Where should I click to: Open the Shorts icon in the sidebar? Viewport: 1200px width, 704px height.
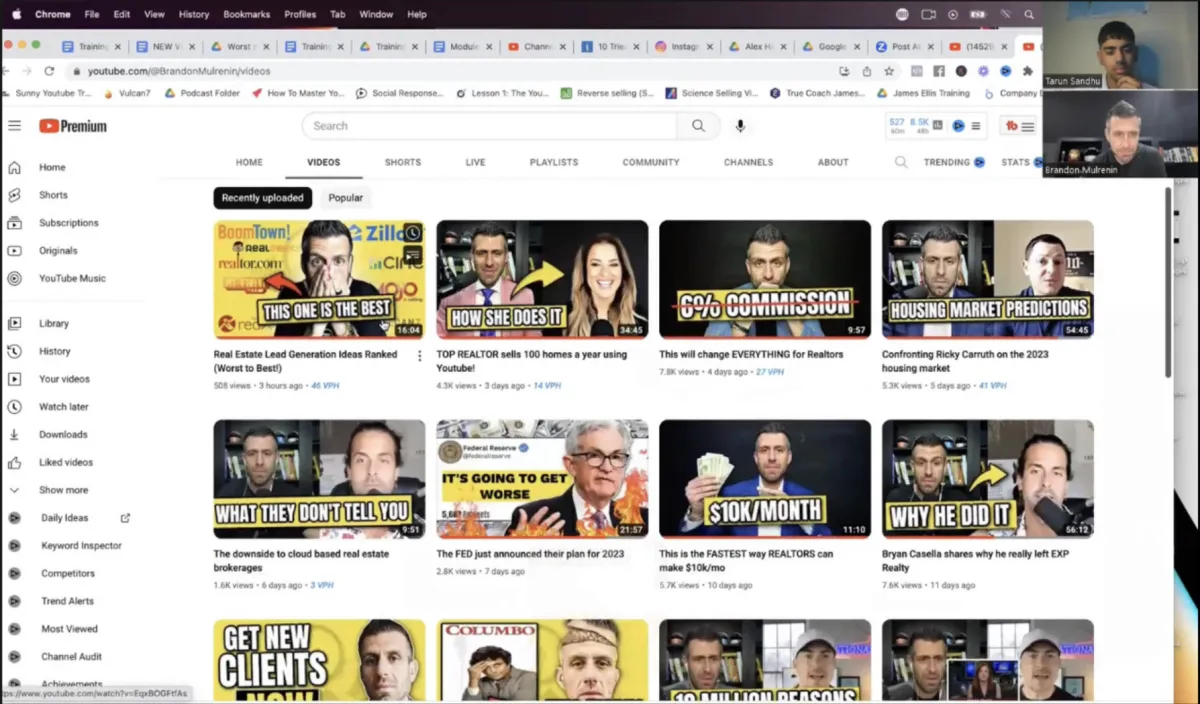[x=14, y=195]
